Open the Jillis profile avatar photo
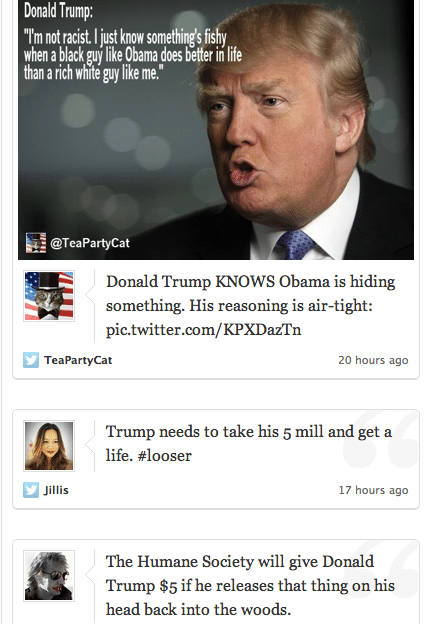Viewport: 427px width, 624px height. pos(49,446)
